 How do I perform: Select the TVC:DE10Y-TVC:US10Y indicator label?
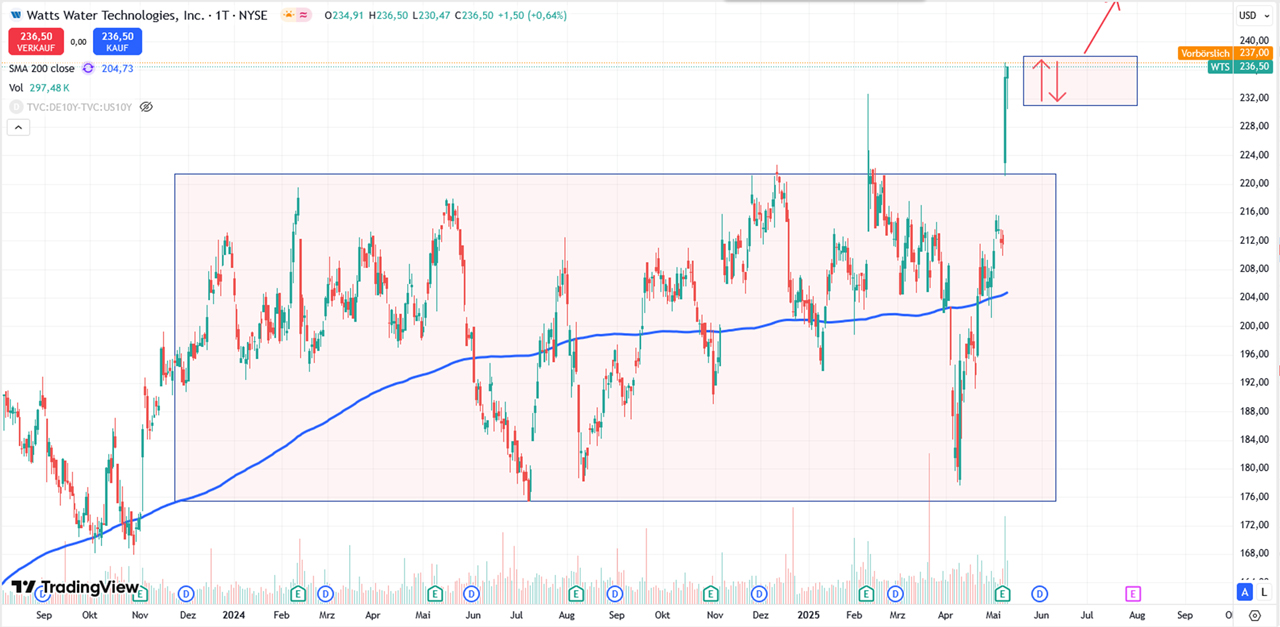tap(79, 106)
